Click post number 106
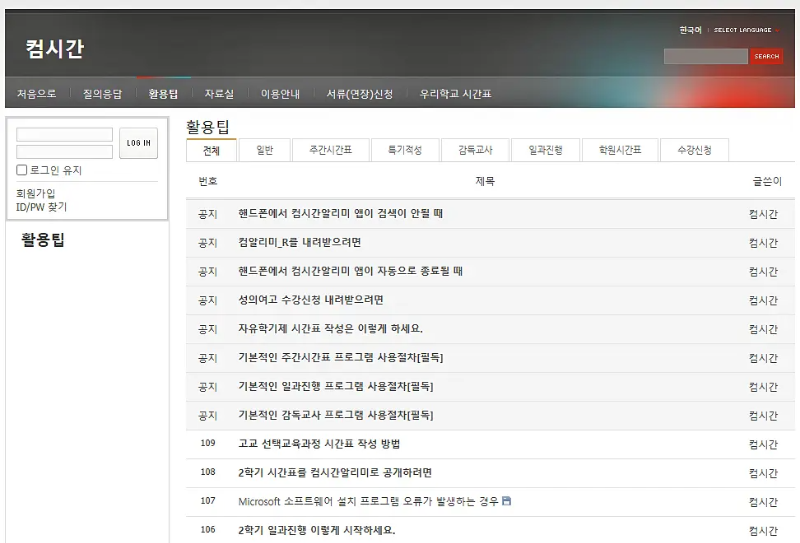Screen dimensions: 800x543 pyautogui.click(x=208, y=530)
